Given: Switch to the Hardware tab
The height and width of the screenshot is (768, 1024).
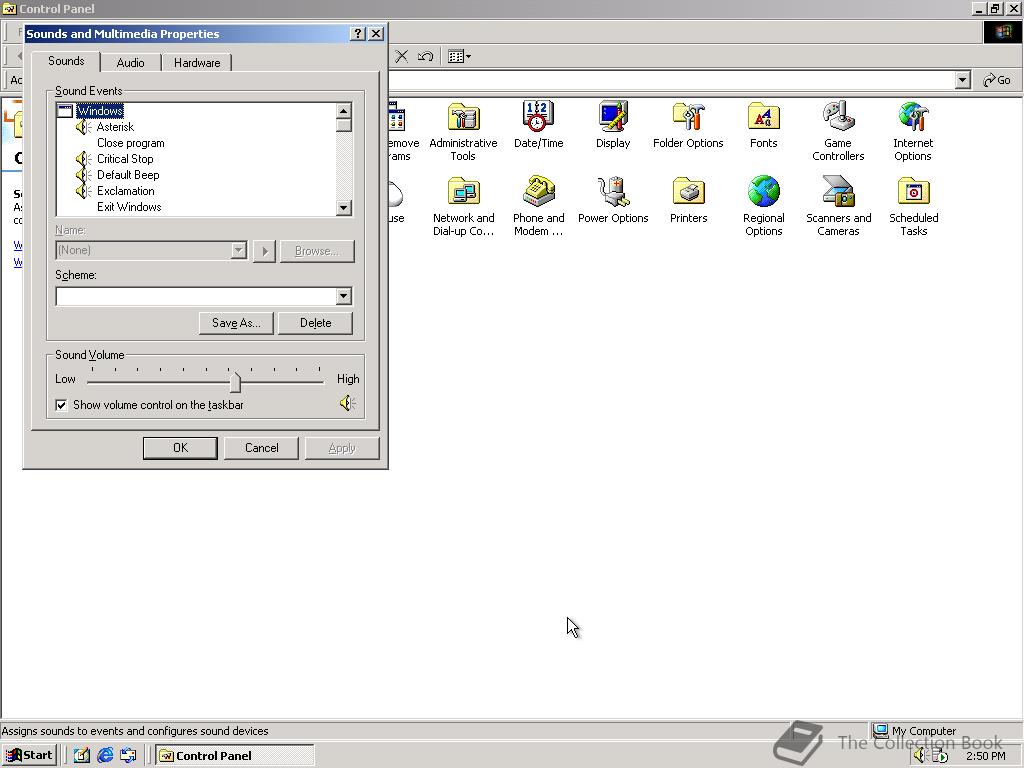Looking at the screenshot, I should pyautogui.click(x=197, y=63).
